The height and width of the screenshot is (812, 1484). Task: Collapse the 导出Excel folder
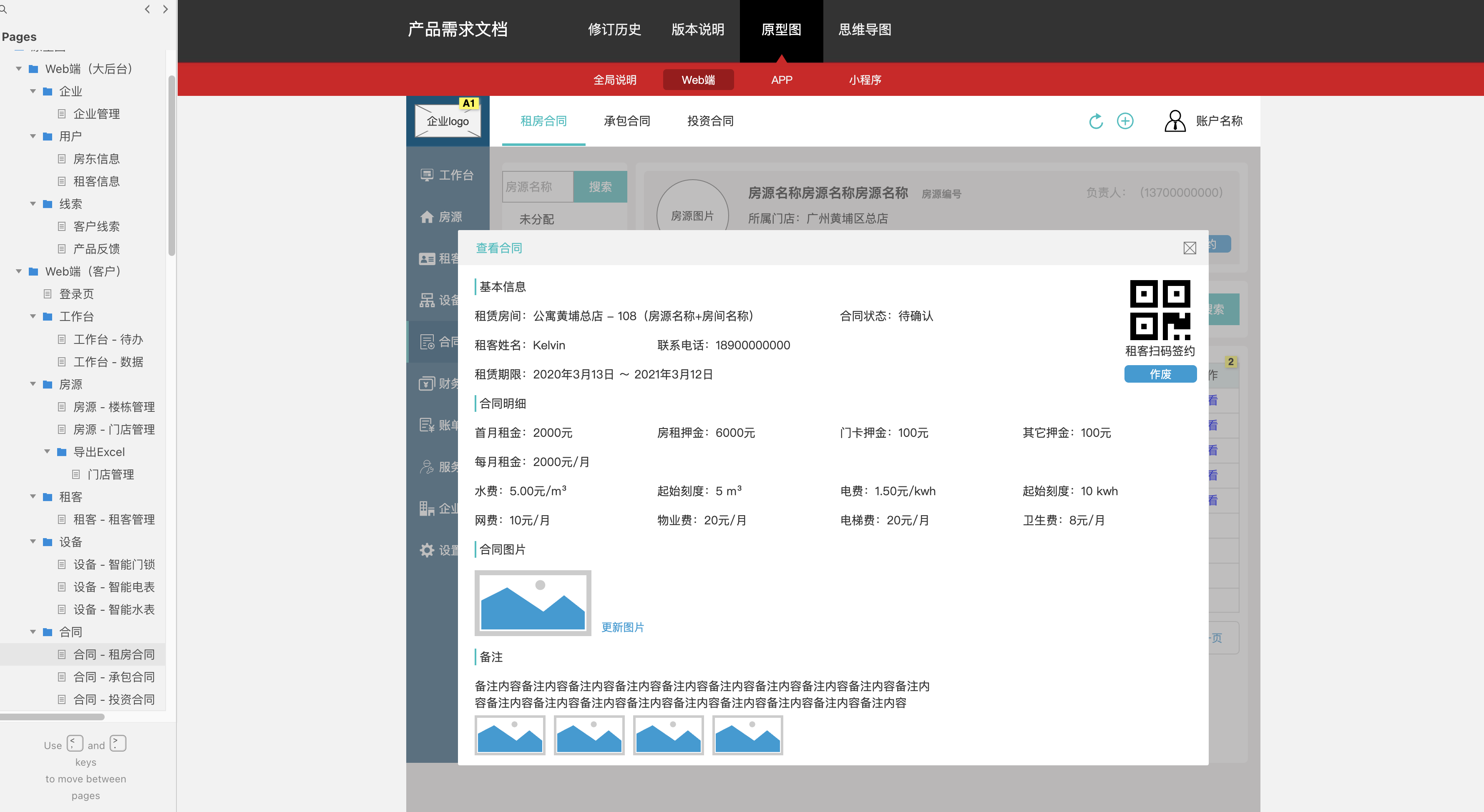click(47, 451)
